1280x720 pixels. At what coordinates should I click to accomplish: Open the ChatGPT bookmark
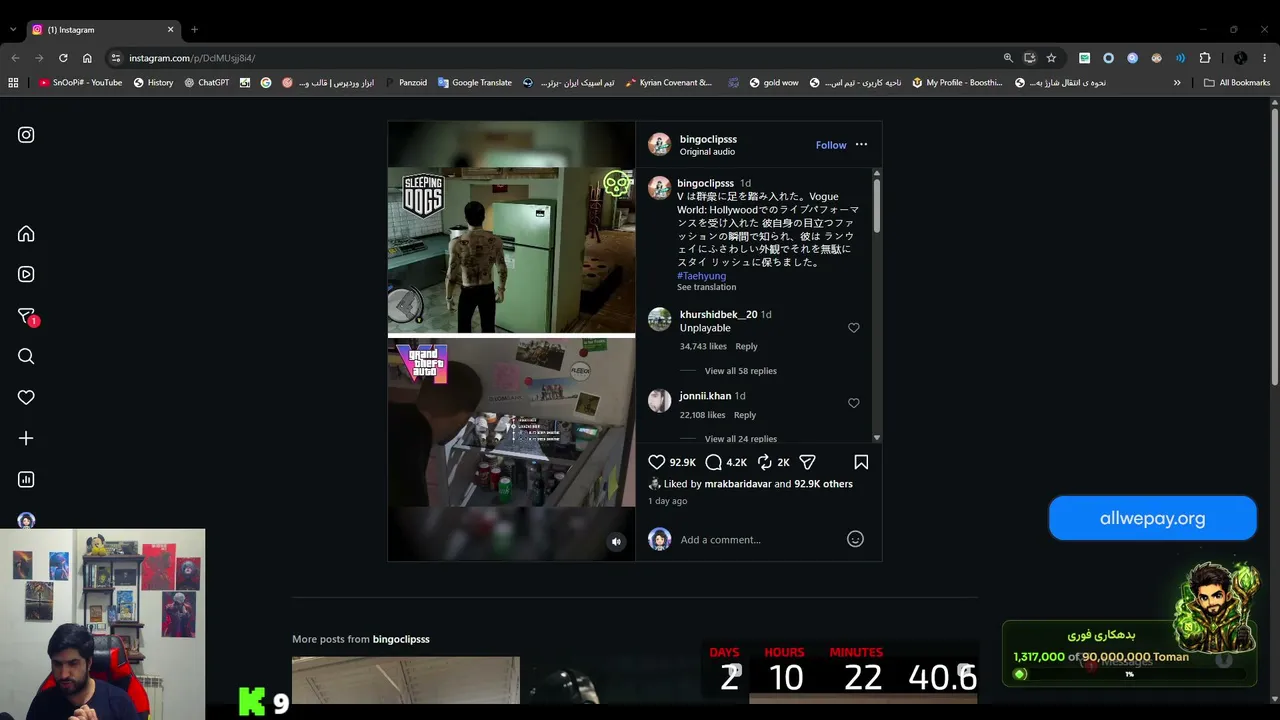[207, 83]
